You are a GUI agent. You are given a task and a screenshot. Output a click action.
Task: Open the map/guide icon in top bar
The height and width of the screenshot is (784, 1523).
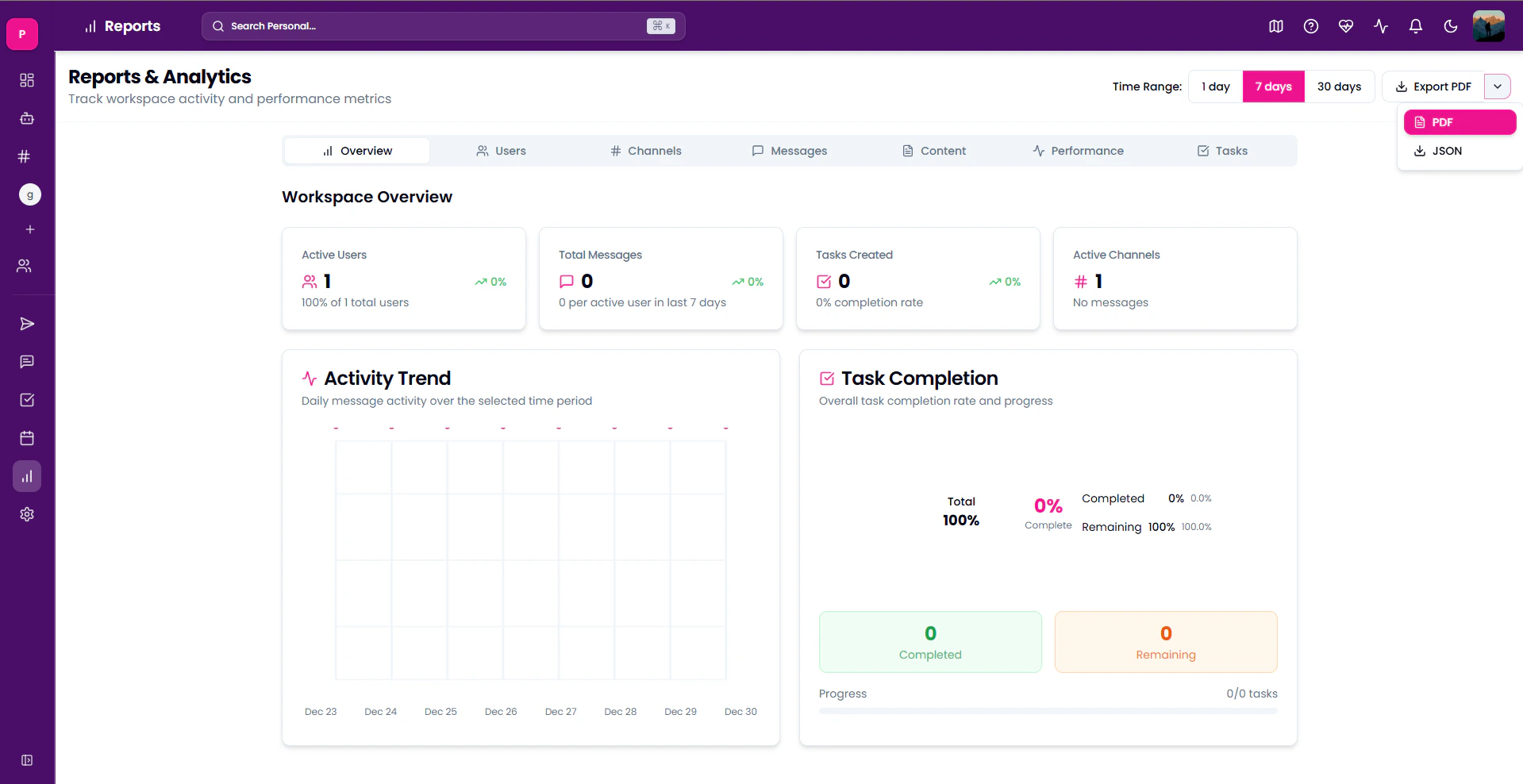(1276, 26)
